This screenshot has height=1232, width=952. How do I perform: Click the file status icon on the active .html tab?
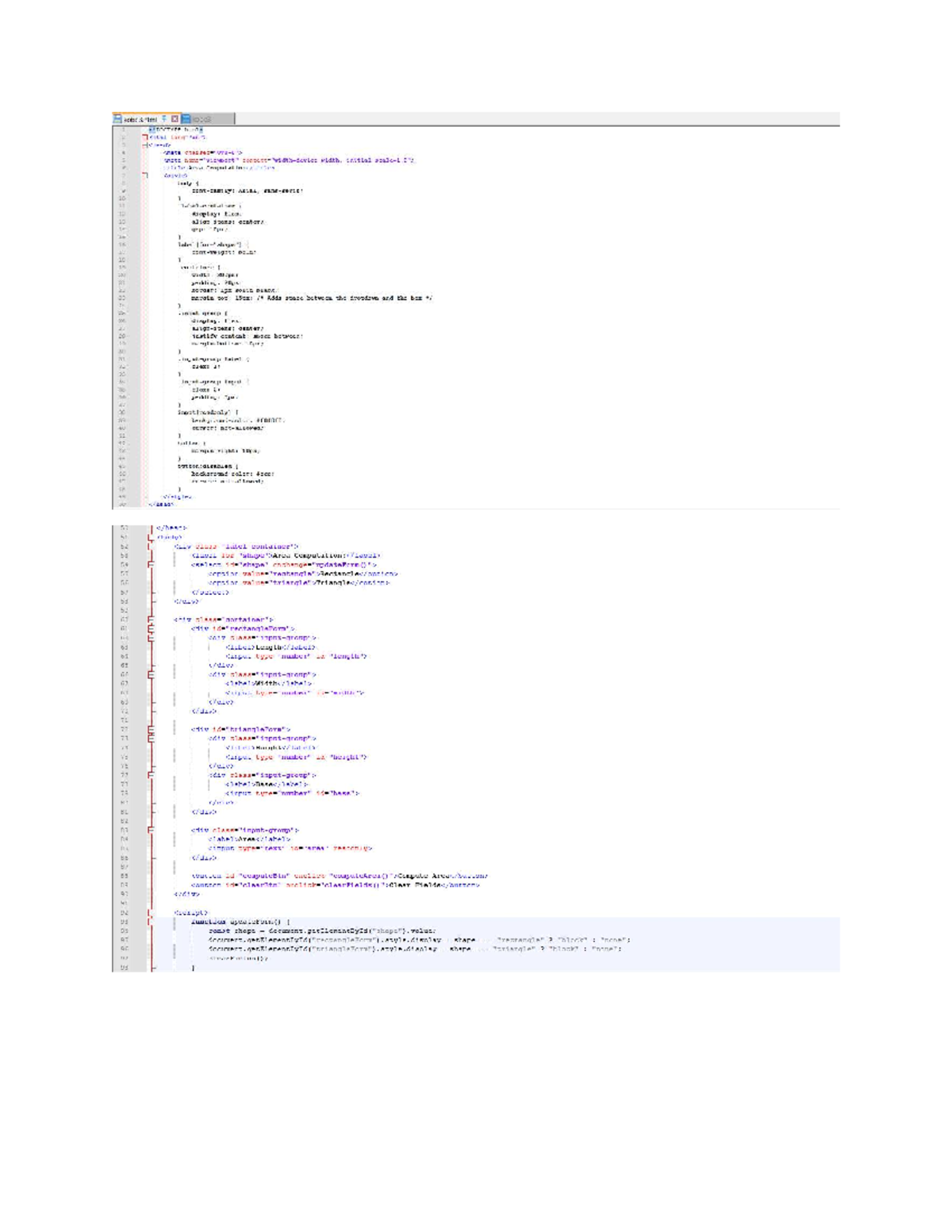(117, 119)
